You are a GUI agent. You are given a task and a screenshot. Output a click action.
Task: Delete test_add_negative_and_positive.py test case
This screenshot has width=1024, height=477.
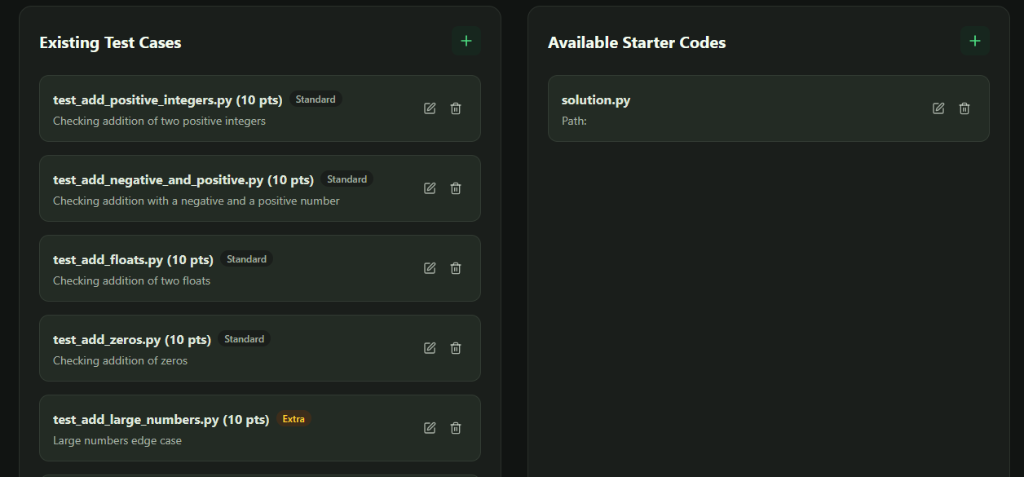pos(456,188)
